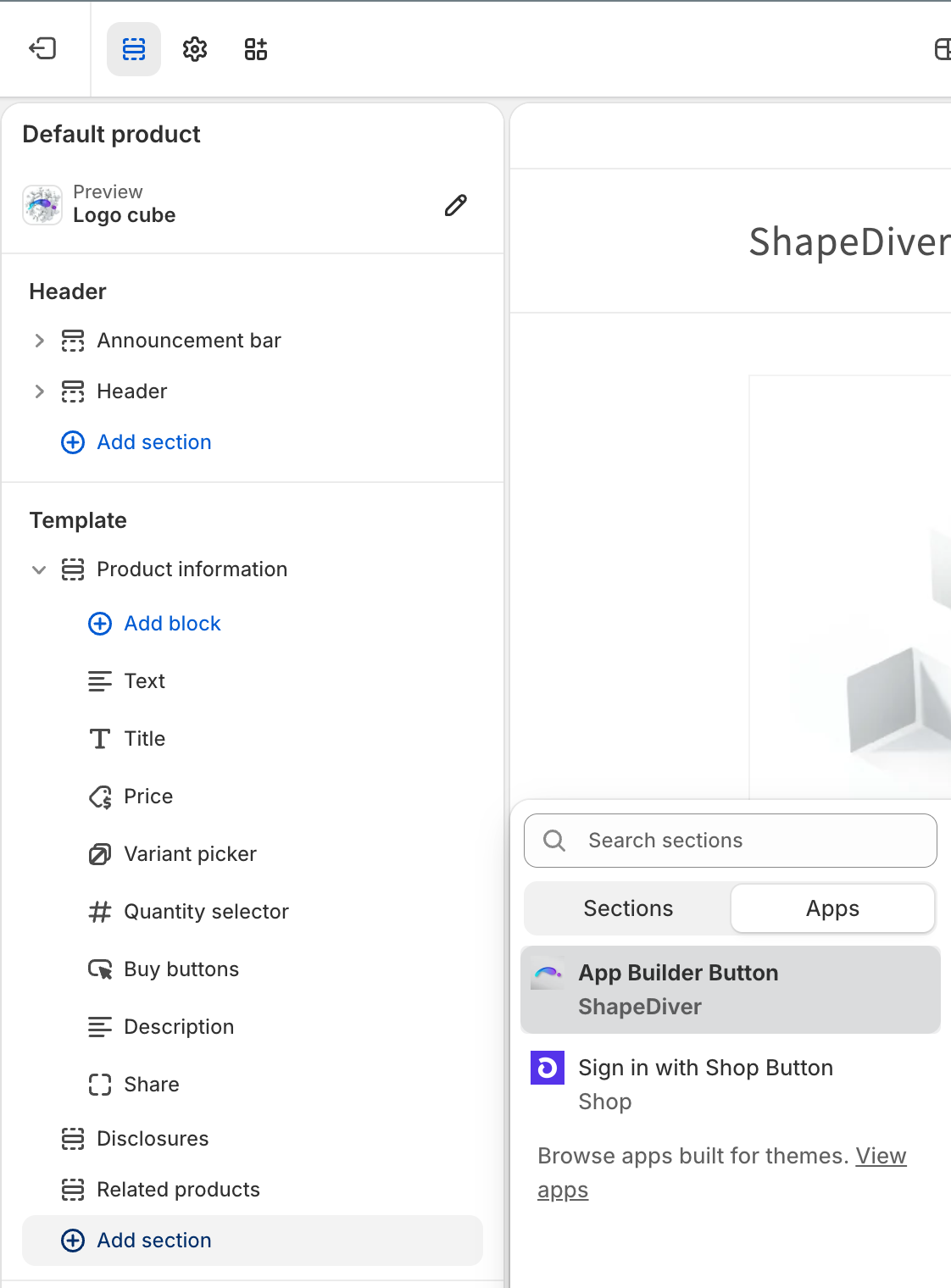This screenshot has width=951, height=1288.
Task: Add section under Template group
Action: tap(253, 1241)
